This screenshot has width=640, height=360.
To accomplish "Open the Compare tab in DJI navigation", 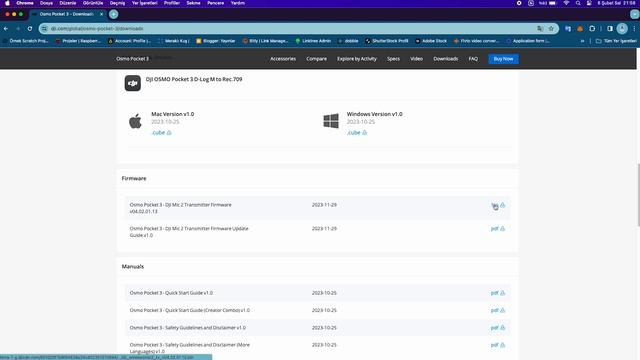I will point(316,59).
